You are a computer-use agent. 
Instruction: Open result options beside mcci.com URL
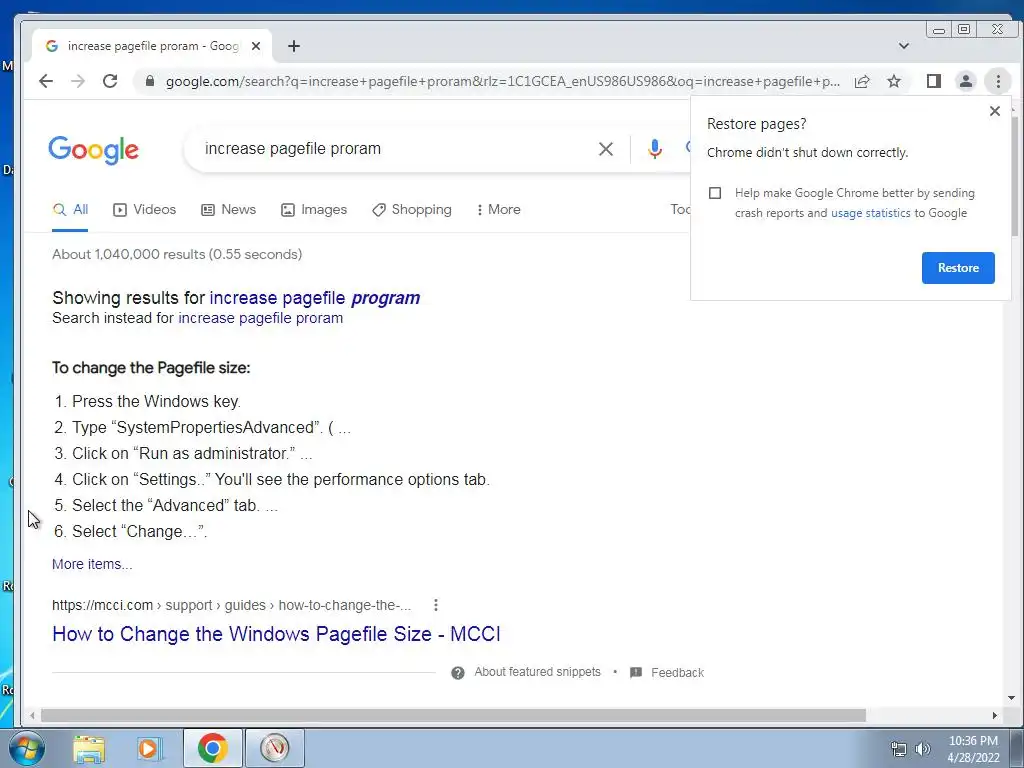coord(436,605)
